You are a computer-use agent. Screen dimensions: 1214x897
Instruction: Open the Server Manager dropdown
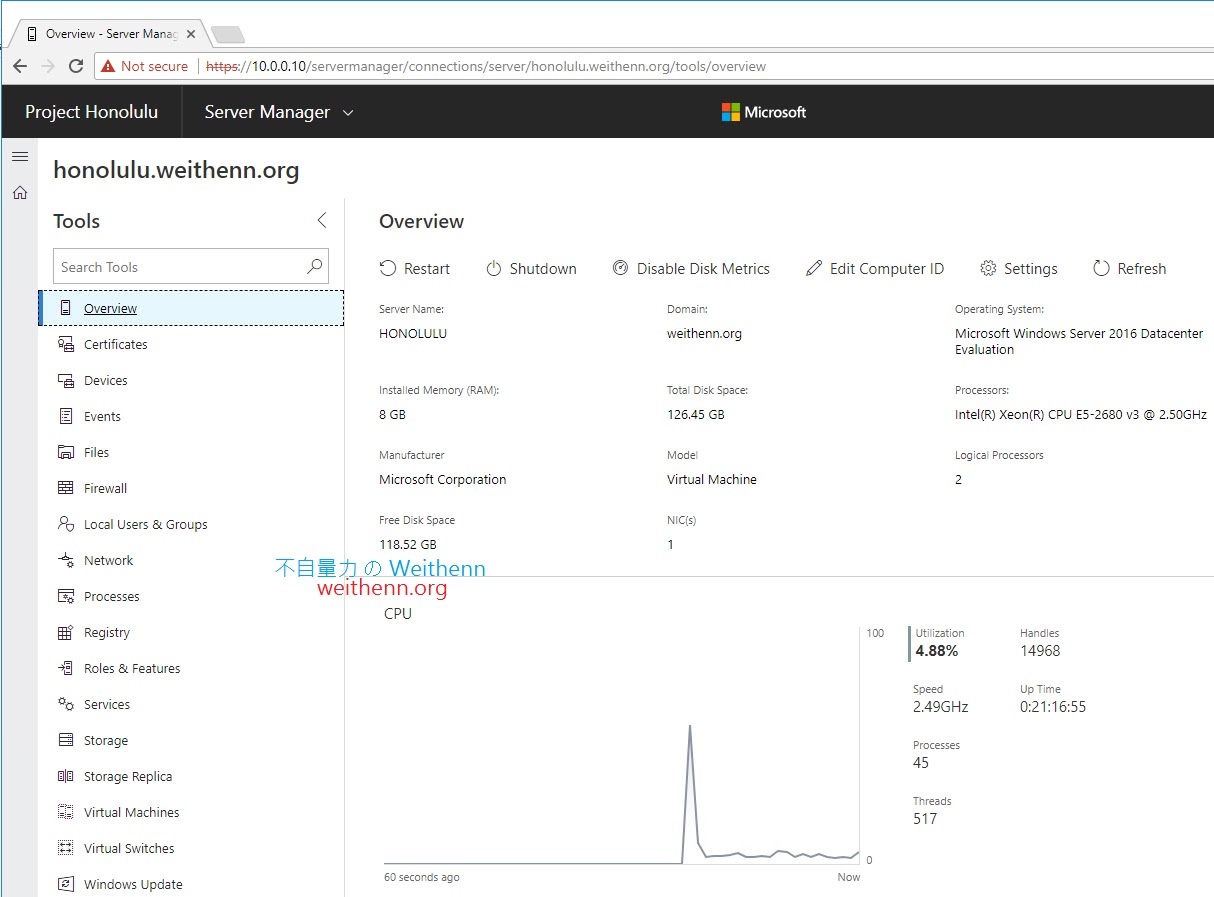279,112
